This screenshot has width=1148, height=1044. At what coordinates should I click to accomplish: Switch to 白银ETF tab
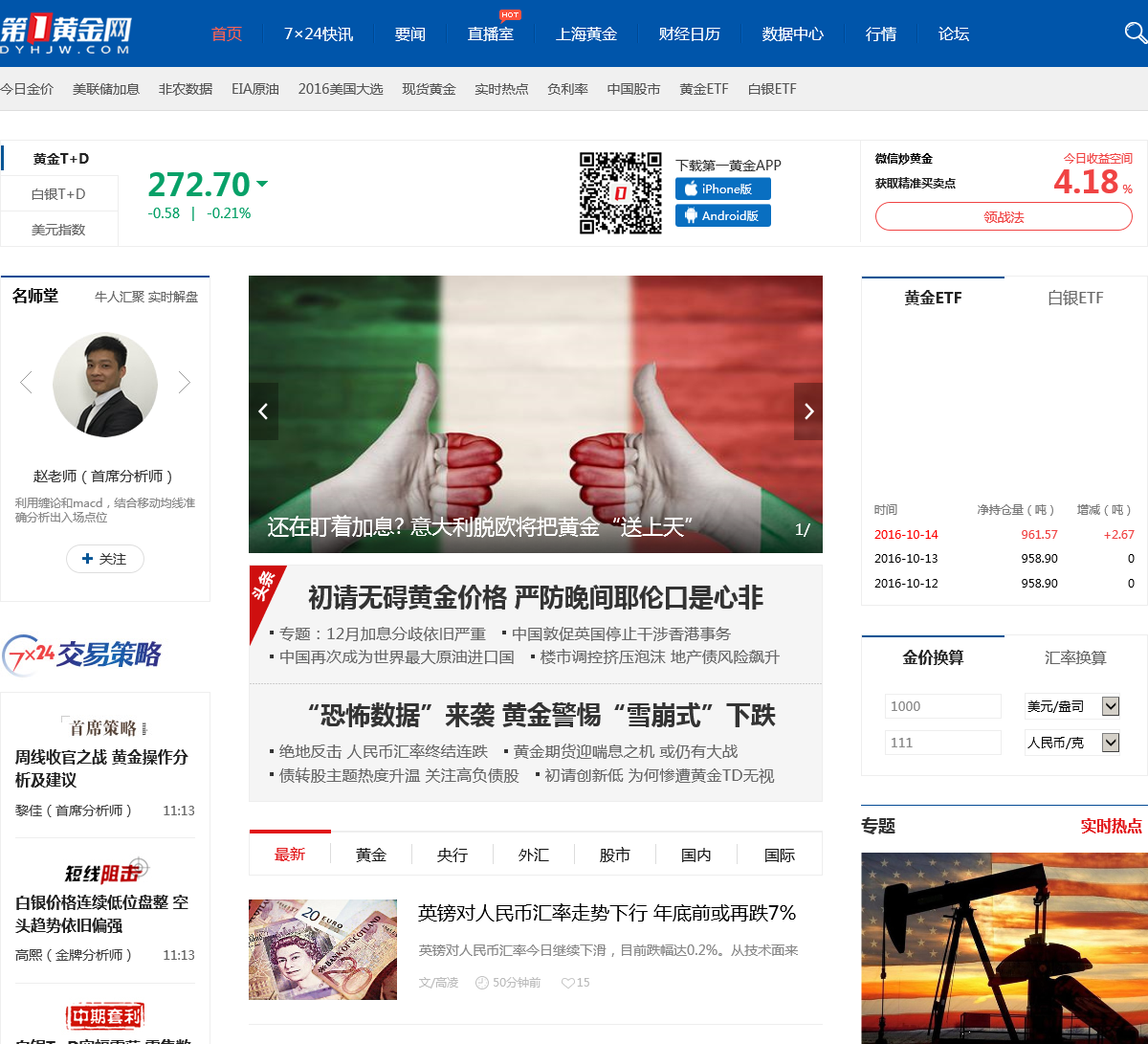pos(1076,299)
